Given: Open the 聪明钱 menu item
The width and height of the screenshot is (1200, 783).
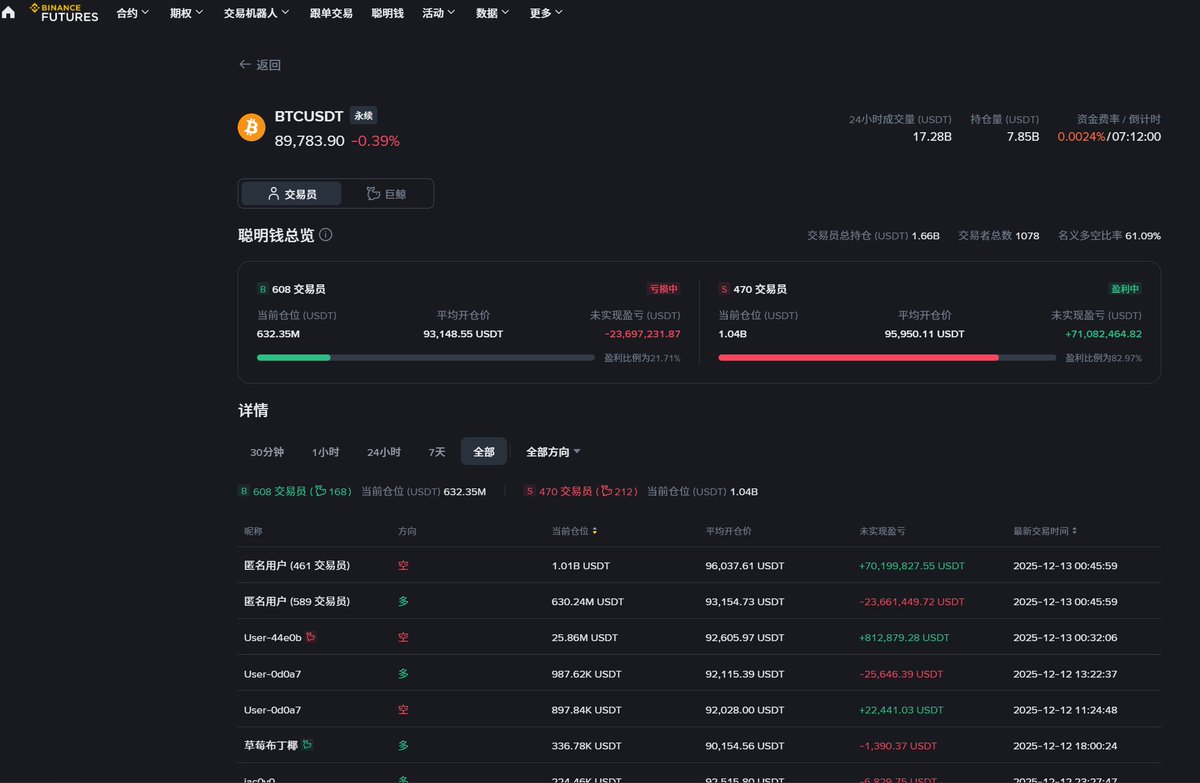Looking at the screenshot, I should [x=387, y=13].
